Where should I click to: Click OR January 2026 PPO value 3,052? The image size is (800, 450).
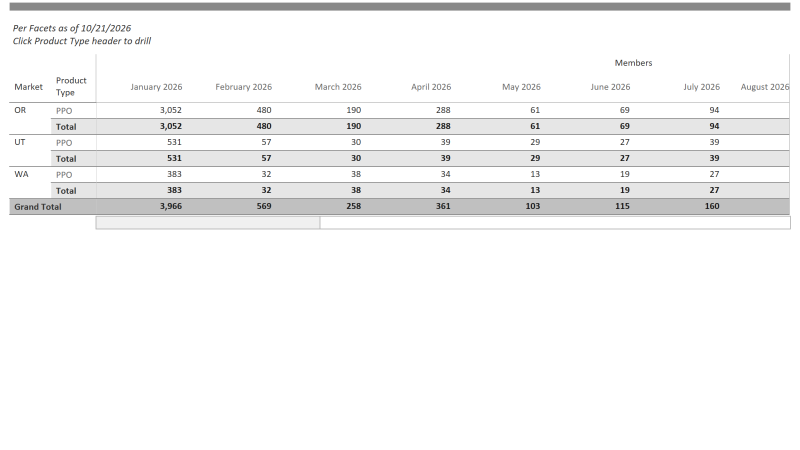tap(170, 110)
